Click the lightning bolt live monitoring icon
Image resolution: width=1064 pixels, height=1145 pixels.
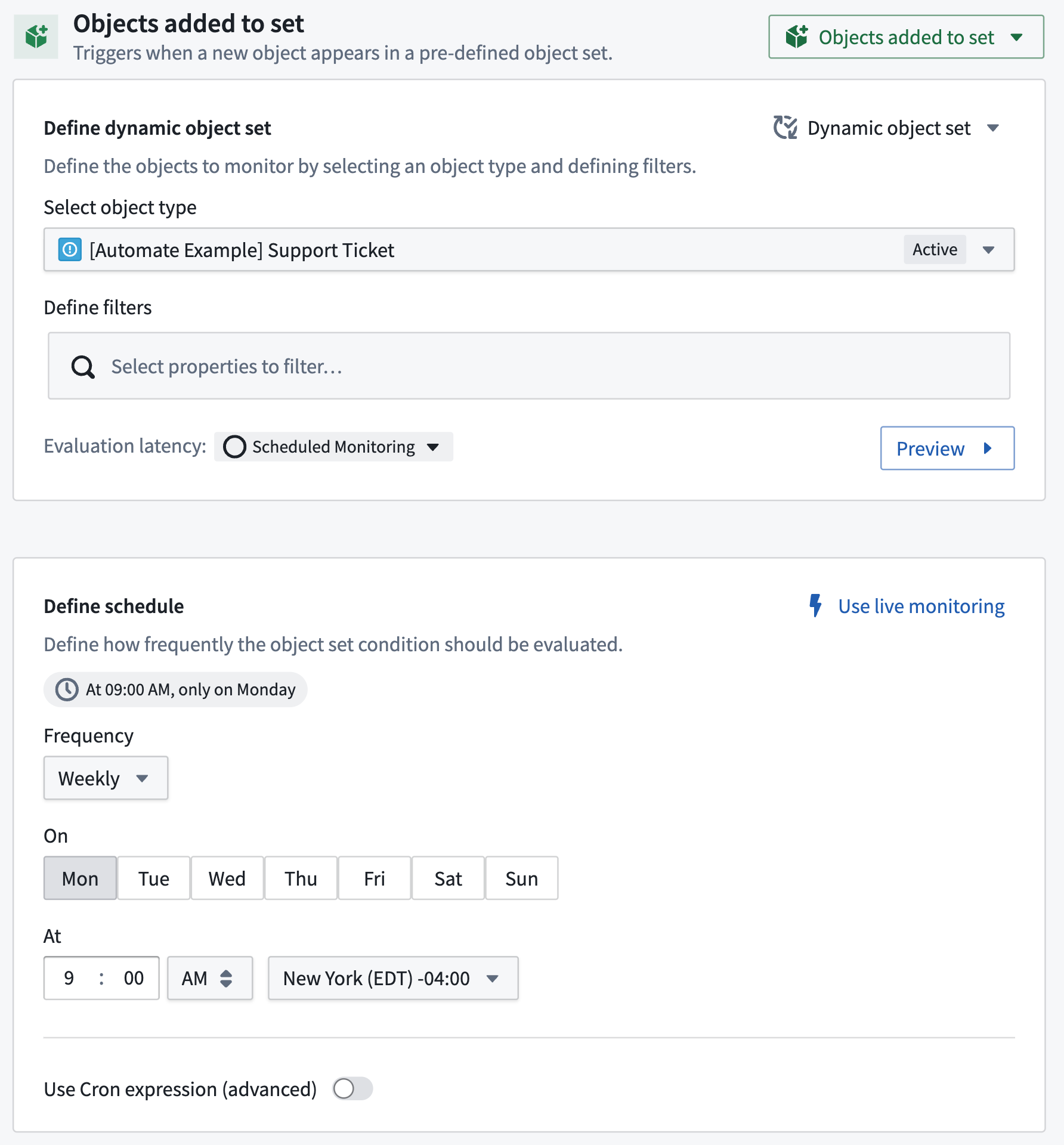point(815,605)
